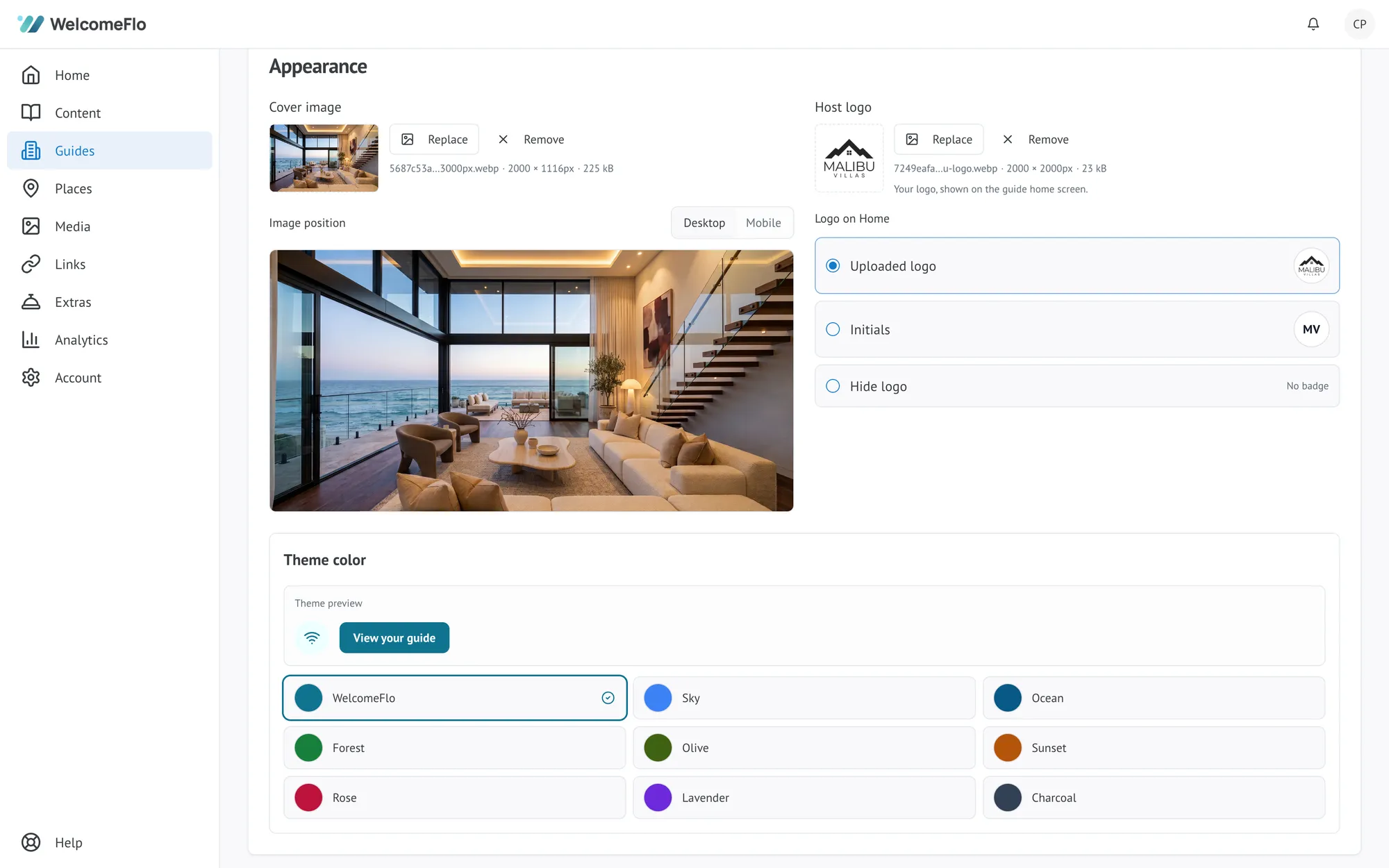Click Remove text for cover image
The width and height of the screenshot is (1389, 868).
pos(544,140)
